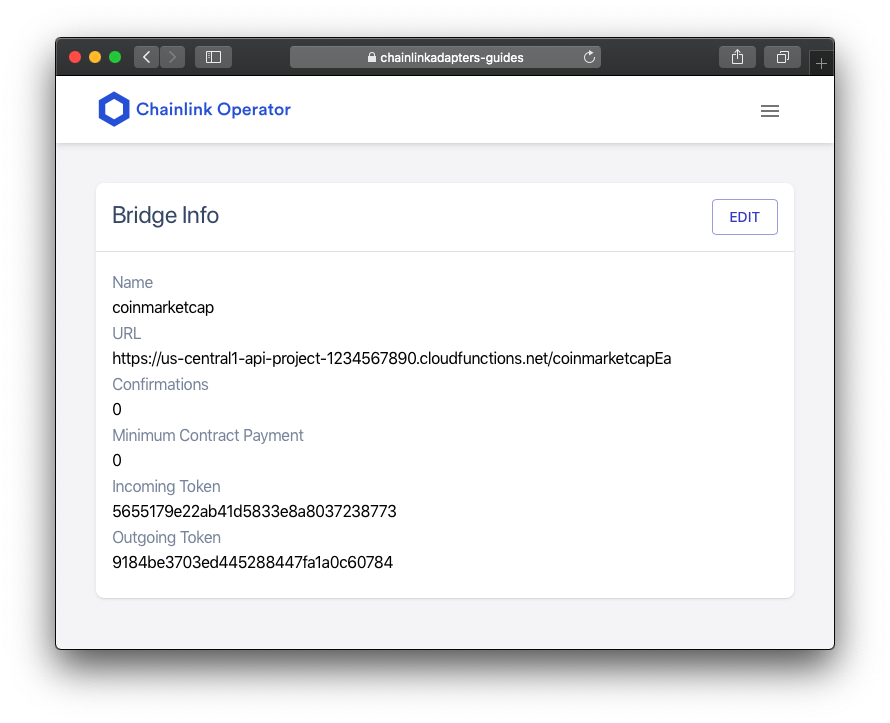This screenshot has height=723, width=890.
Task: Open the Safari share menu
Action: [x=737, y=57]
